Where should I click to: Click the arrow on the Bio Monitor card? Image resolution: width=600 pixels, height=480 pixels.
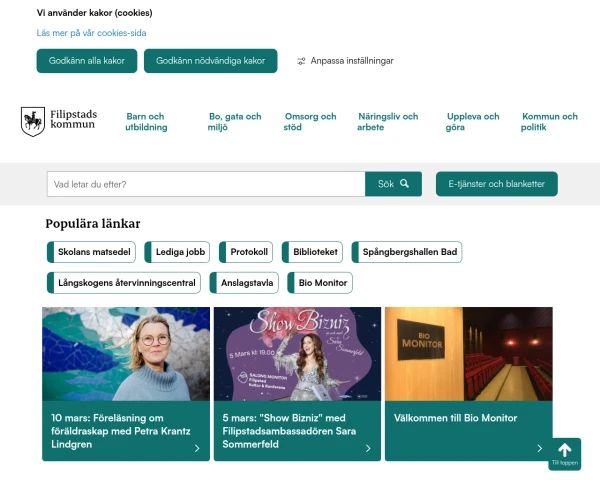tap(539, 449)
